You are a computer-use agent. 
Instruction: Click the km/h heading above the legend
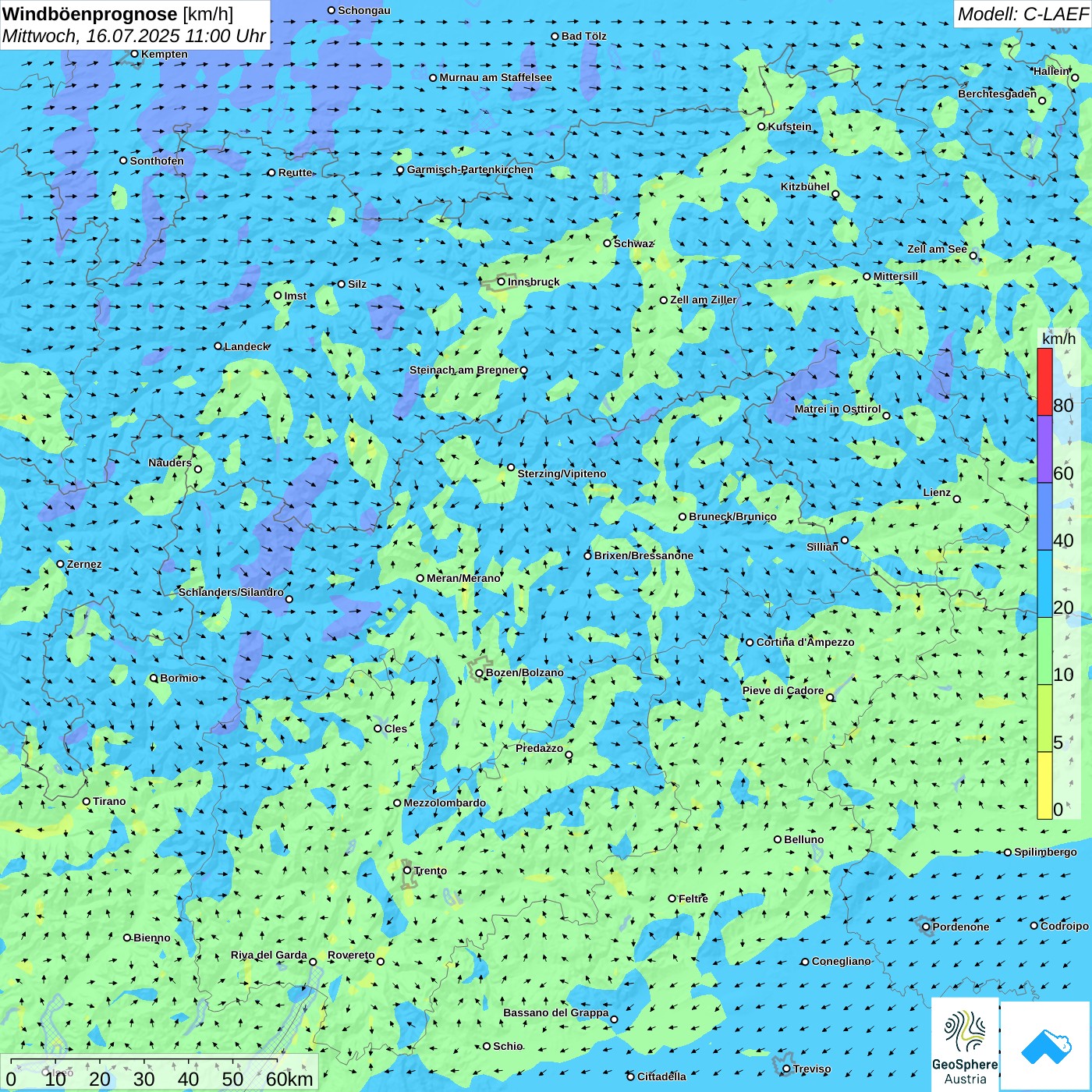(x=1058, y=339)
